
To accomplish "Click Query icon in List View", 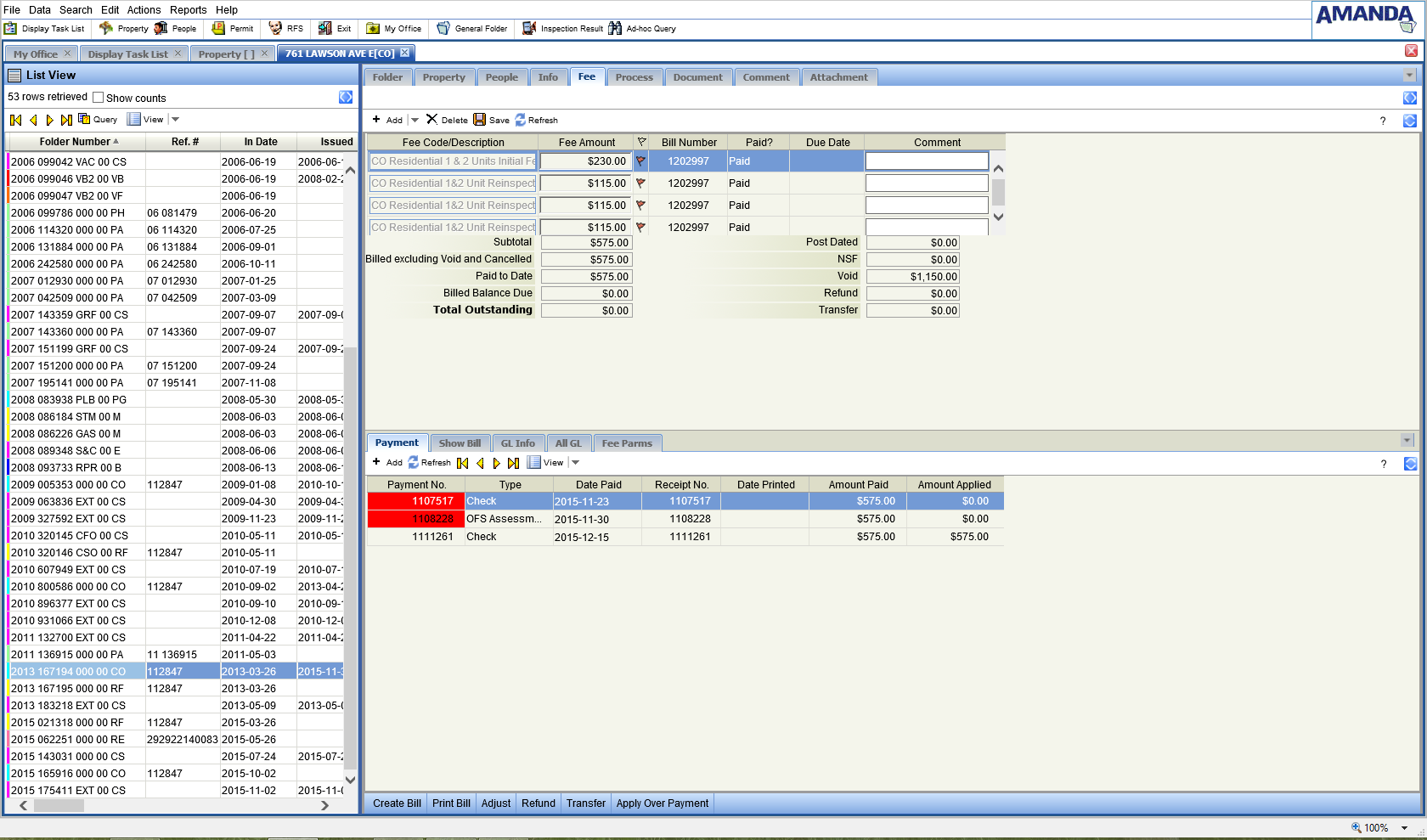I will tap(84, 120).
